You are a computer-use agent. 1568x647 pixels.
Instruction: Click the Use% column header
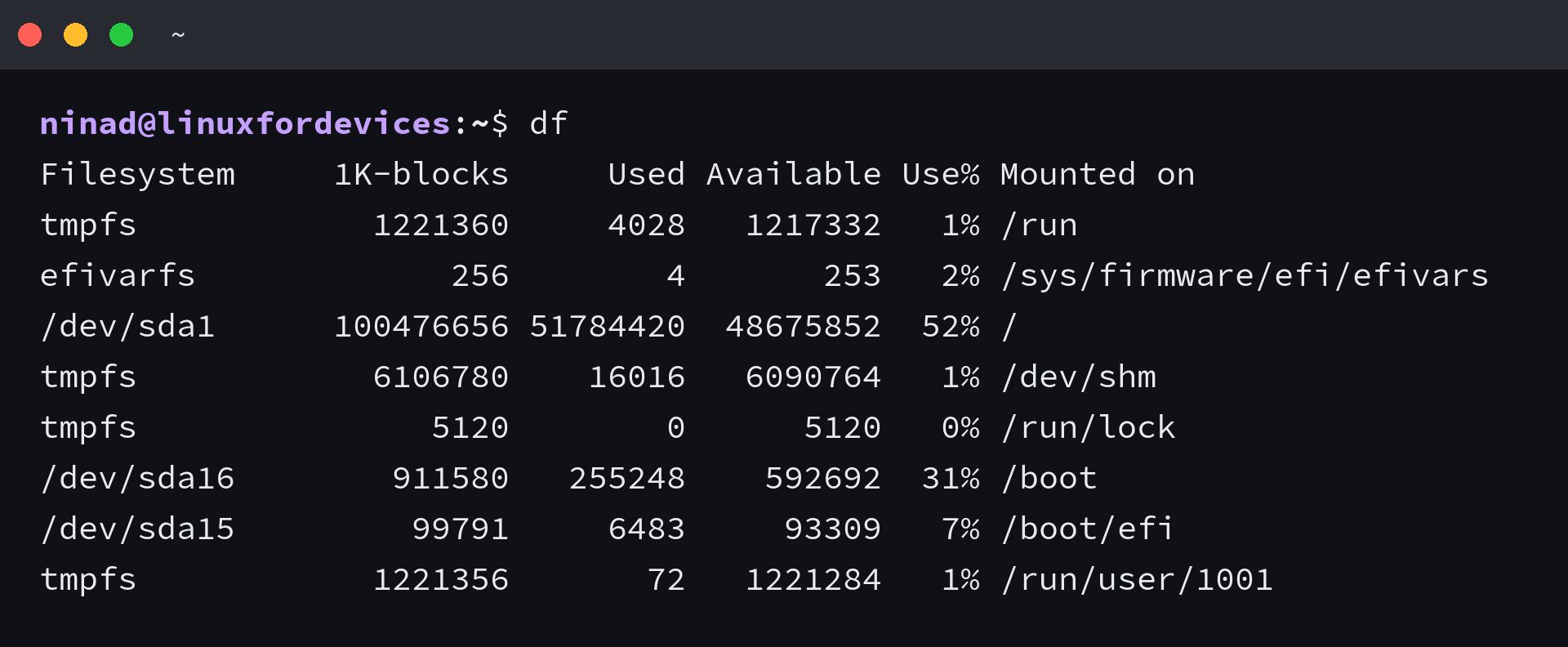(x=941, y=174)
